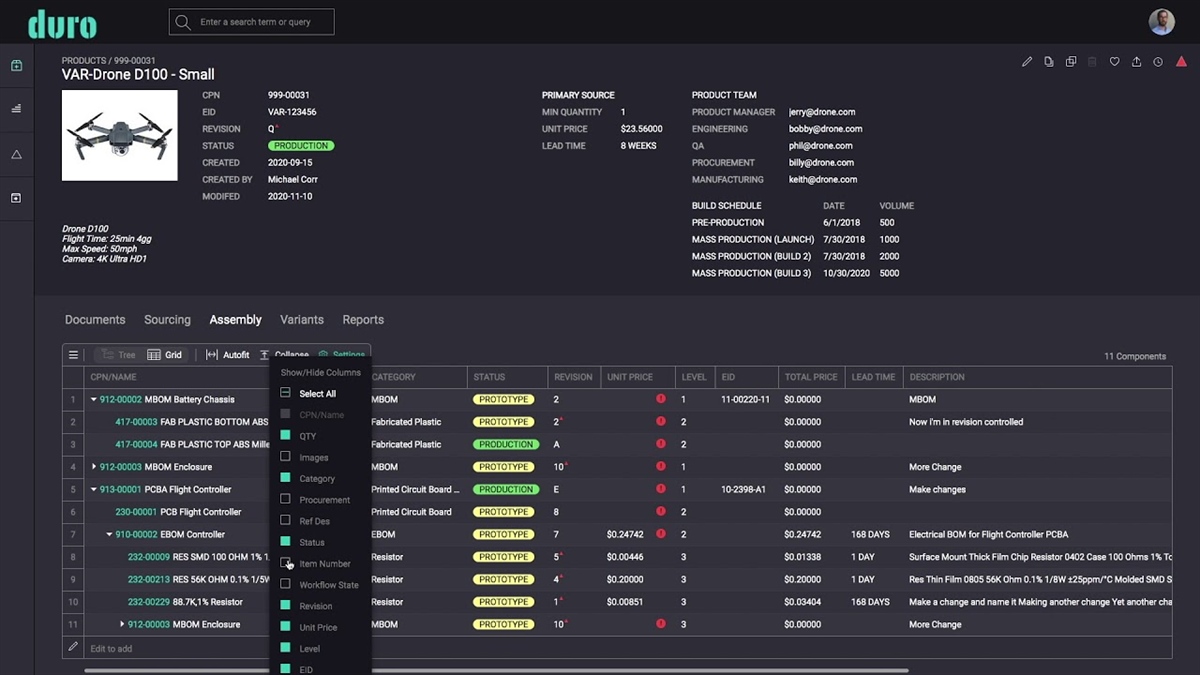Enable the Workflow State column checkbox
This screenshot has height=675, width=1200.
285,584
